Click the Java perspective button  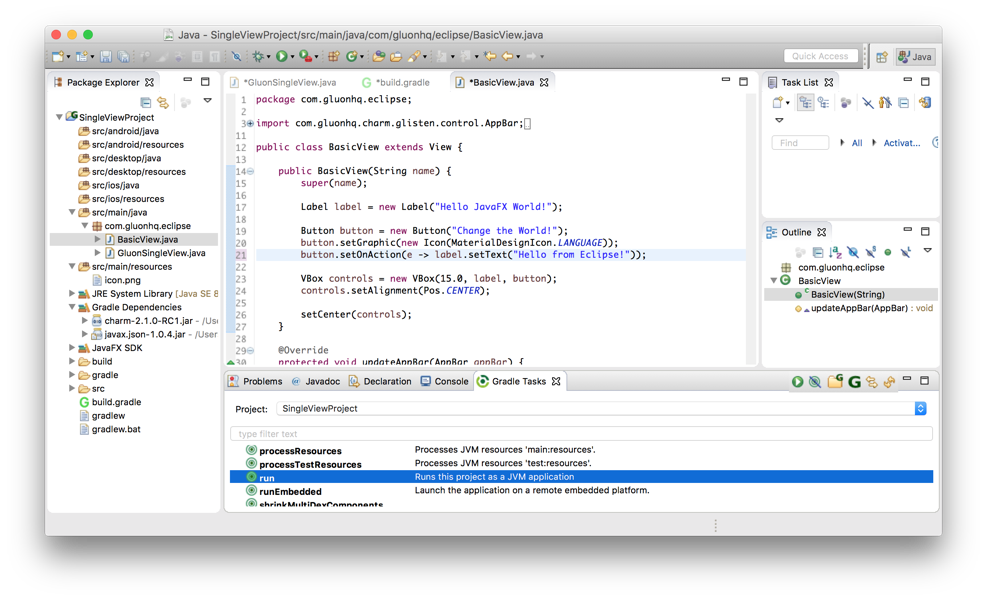[x=915, y=57]
